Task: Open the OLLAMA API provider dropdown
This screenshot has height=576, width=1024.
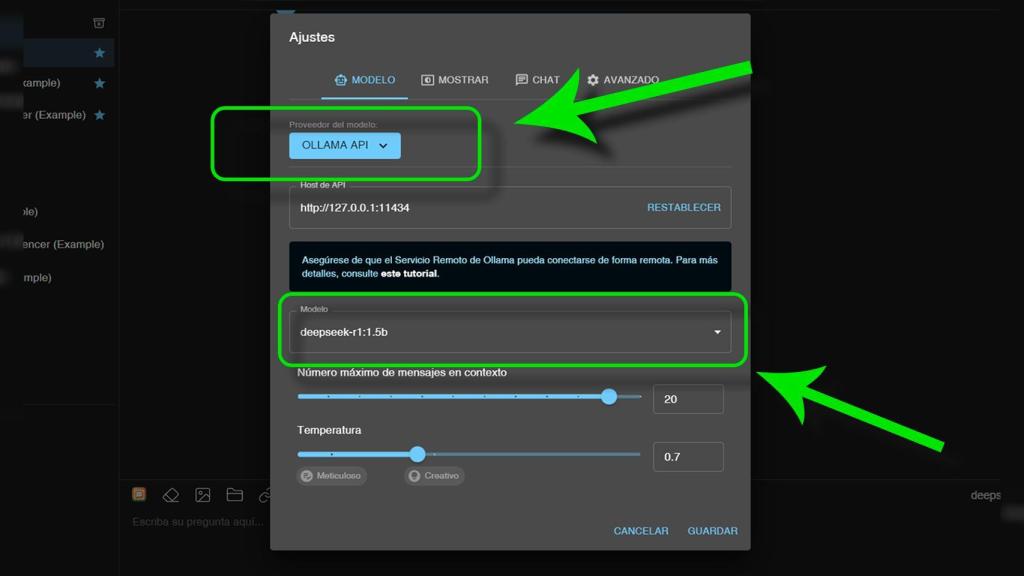Action: 344,145
